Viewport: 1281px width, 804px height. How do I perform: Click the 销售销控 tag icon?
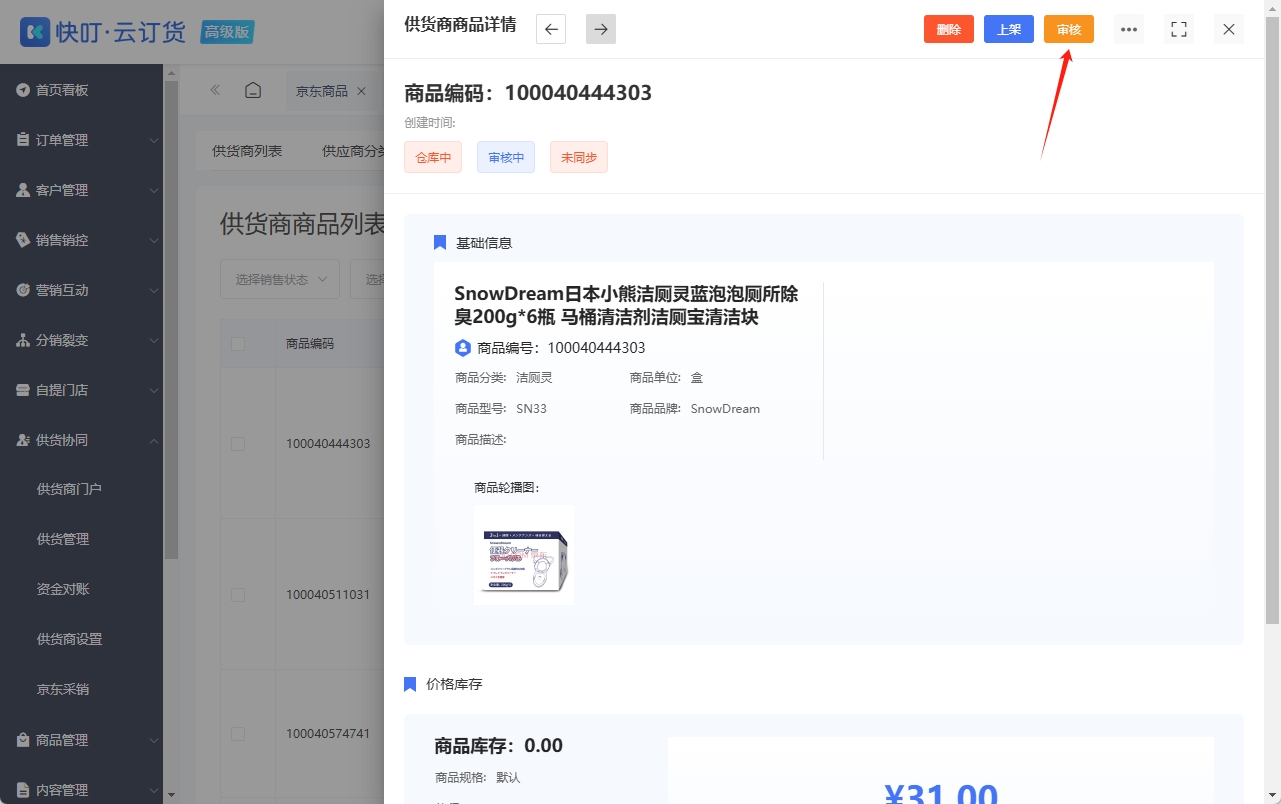click(x=22, y=240)
